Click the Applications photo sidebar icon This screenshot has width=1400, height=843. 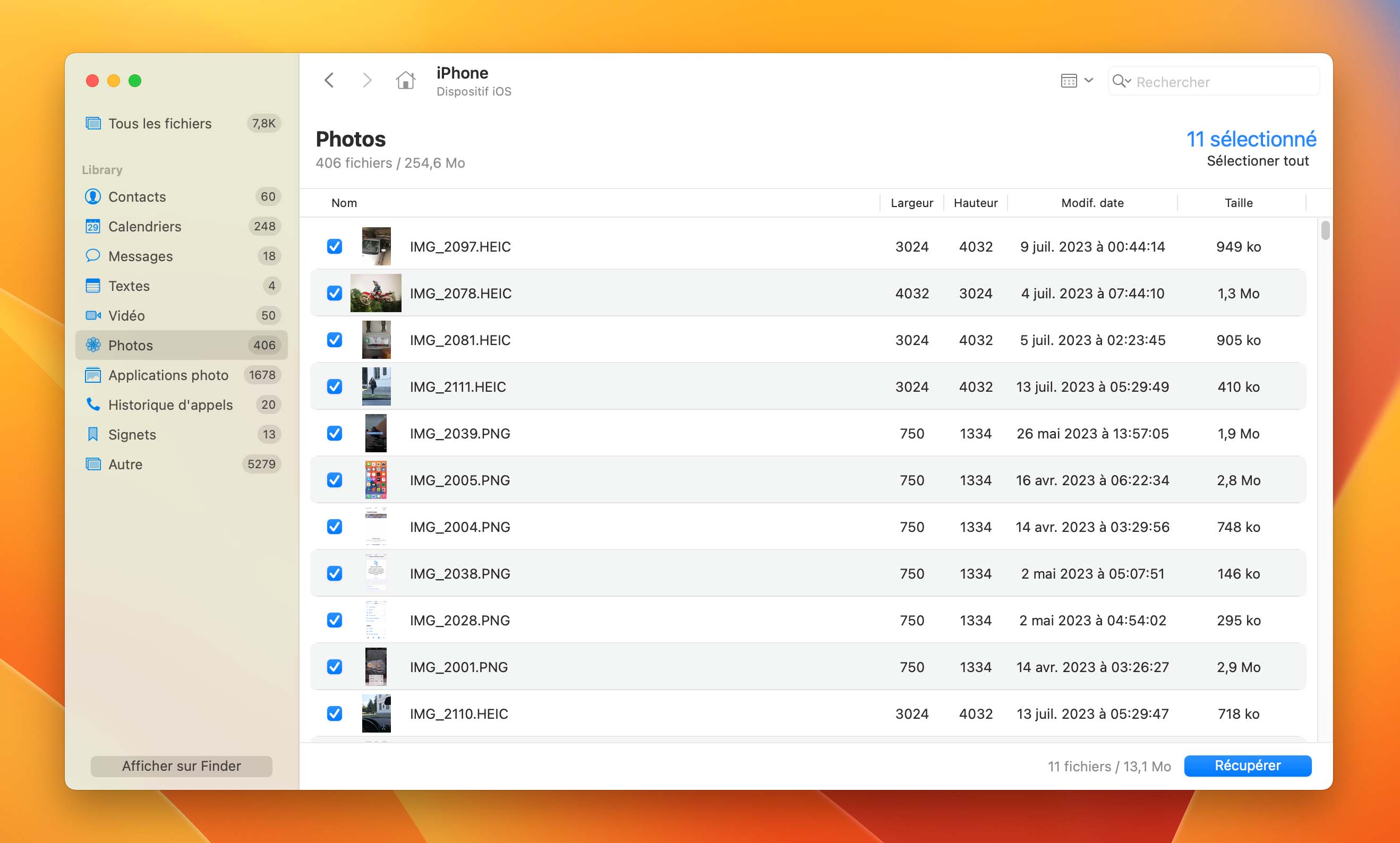93,375
